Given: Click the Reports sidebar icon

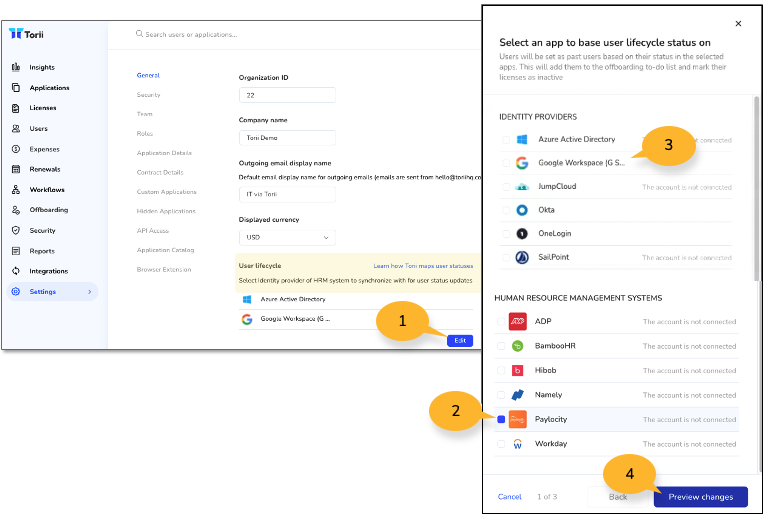Looking at the screenshot, I should point(16,251).
